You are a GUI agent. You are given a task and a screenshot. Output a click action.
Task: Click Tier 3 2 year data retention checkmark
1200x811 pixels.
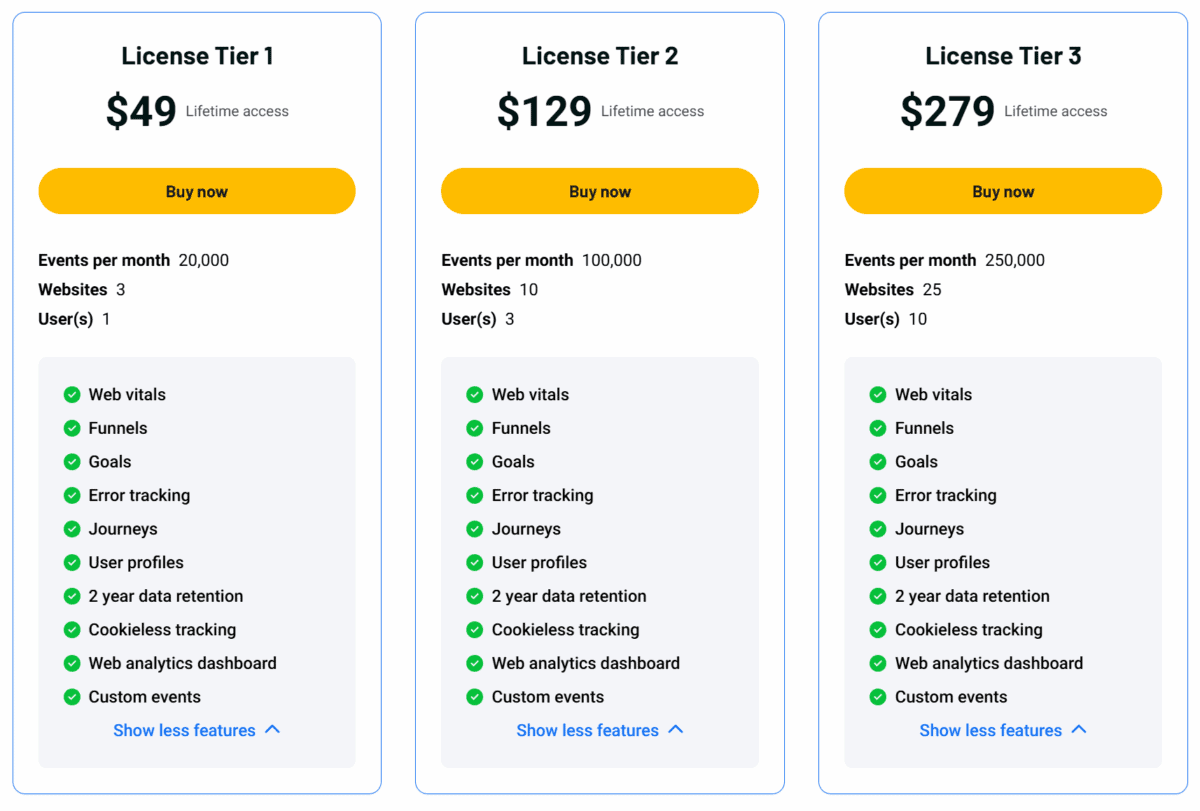[x=878, y=596]
